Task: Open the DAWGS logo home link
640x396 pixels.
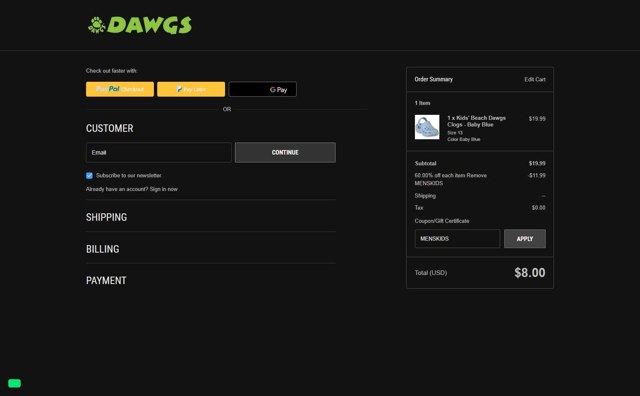Action: click(x=140, y=25)
